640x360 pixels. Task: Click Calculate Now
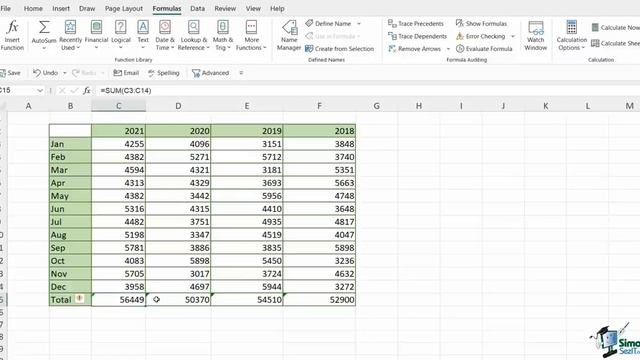pos(616,27)
